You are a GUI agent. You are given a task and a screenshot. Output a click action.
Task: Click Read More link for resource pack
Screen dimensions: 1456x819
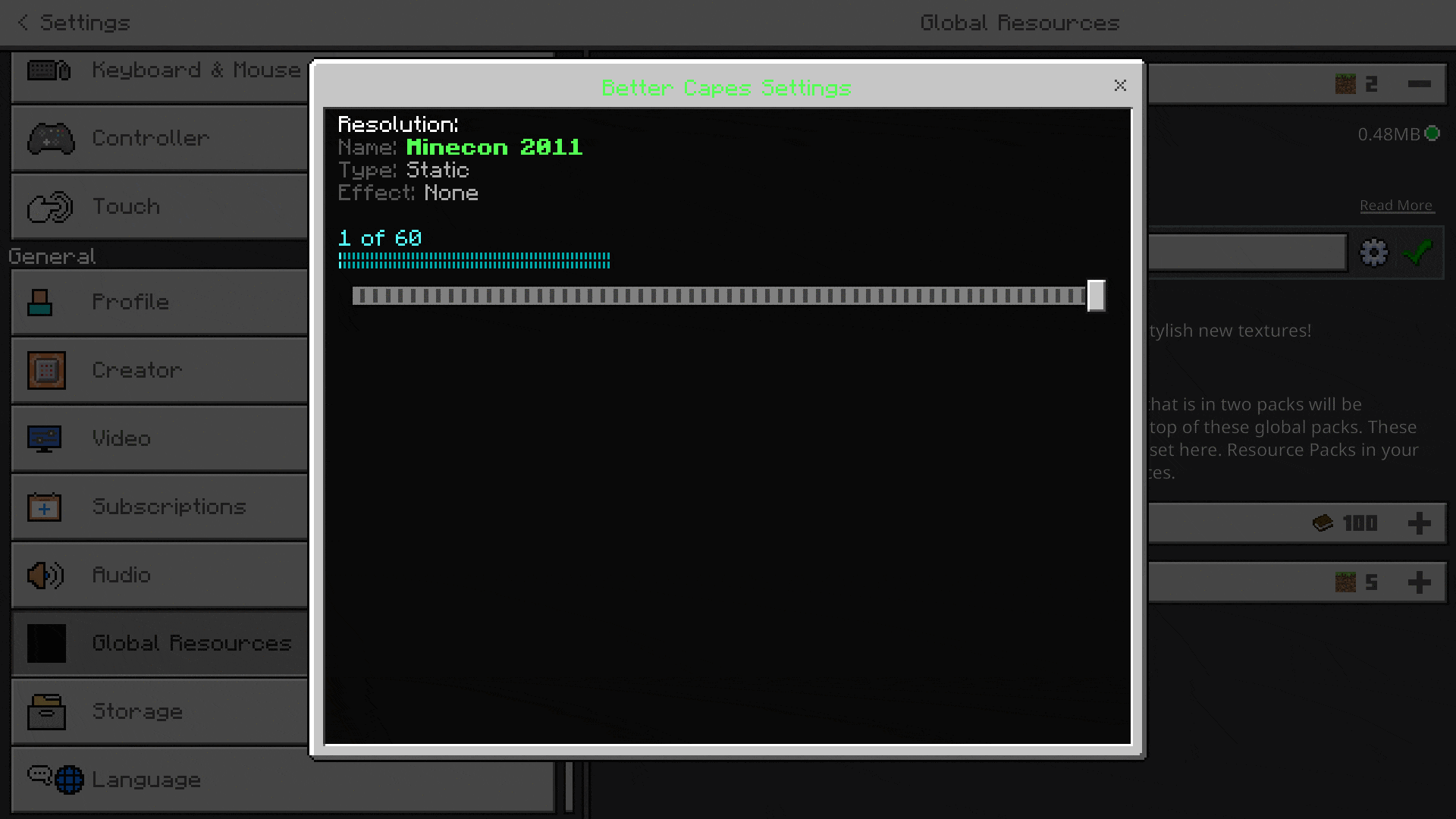tap(1396, 205)
